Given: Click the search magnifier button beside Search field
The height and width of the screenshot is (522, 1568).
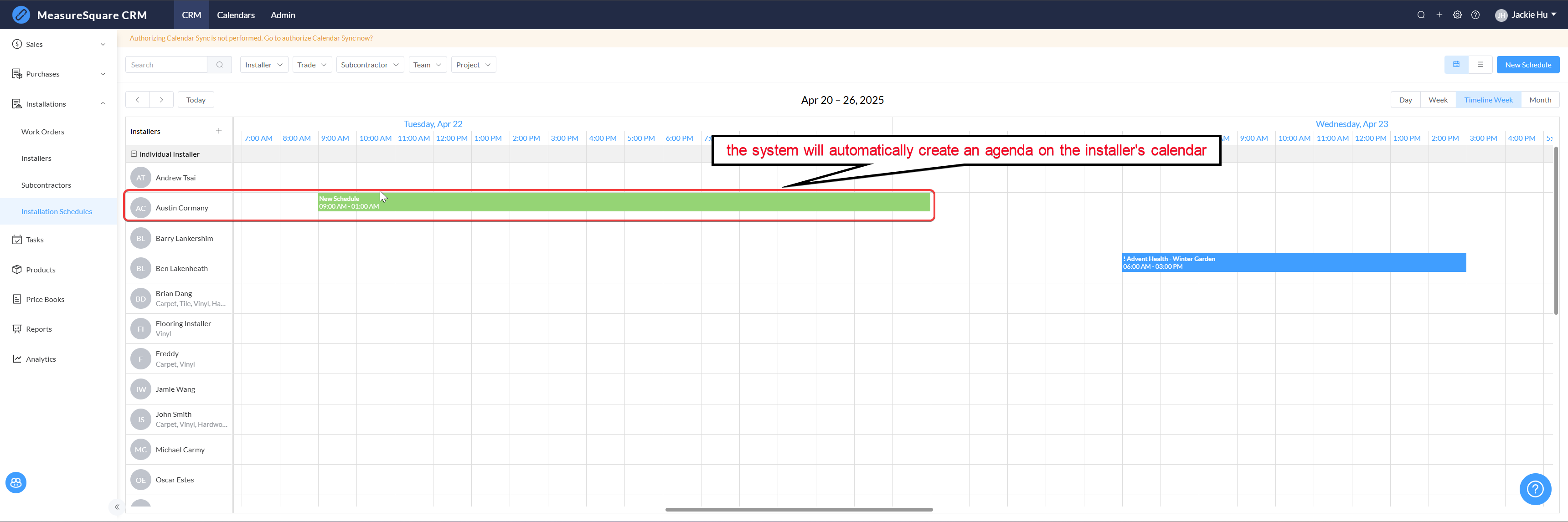Looking at the screenshot, I should point(219,65).
